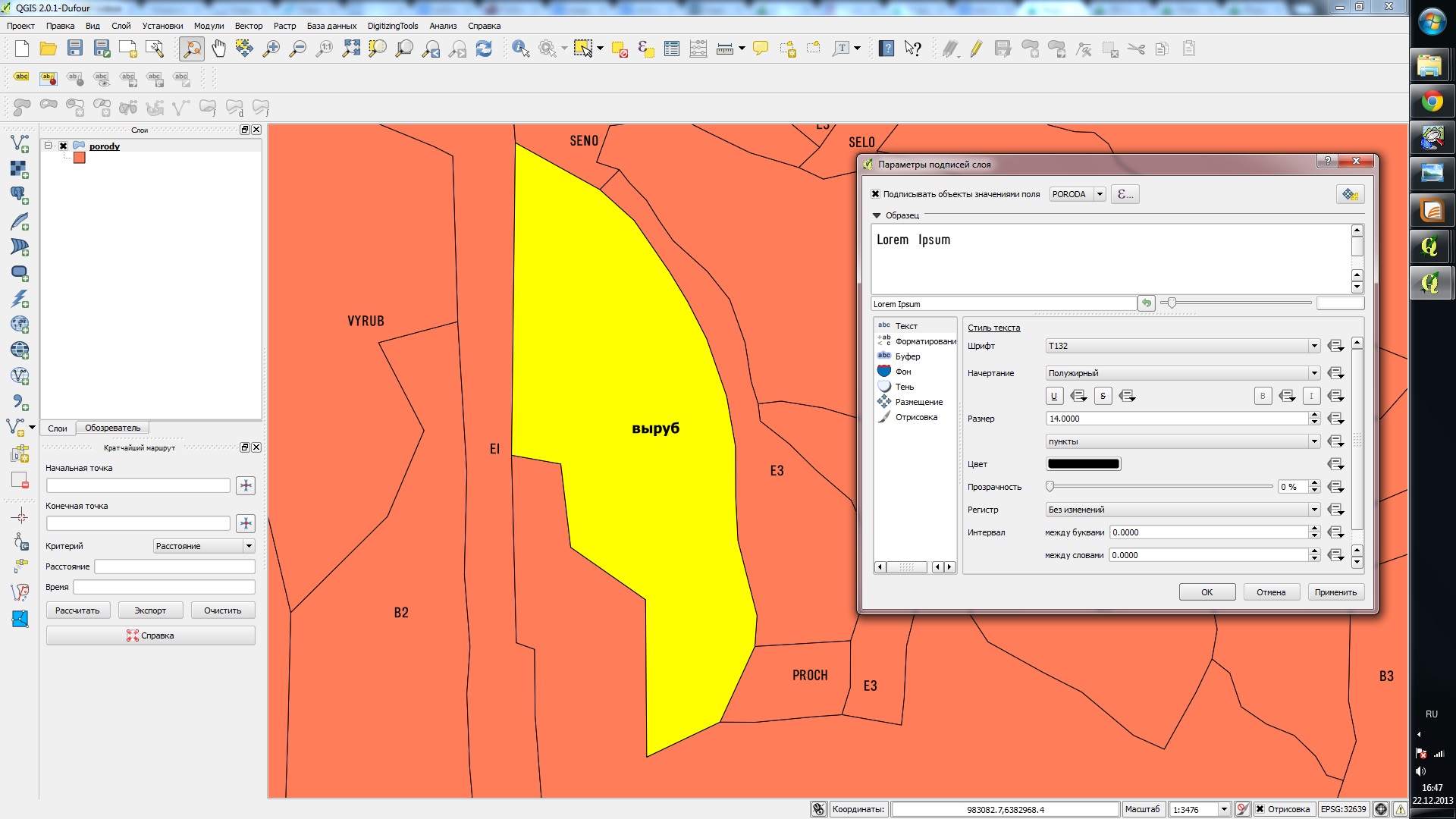Click the Save Project icon
Screen dimensions: 1456x819
point(74,49)
